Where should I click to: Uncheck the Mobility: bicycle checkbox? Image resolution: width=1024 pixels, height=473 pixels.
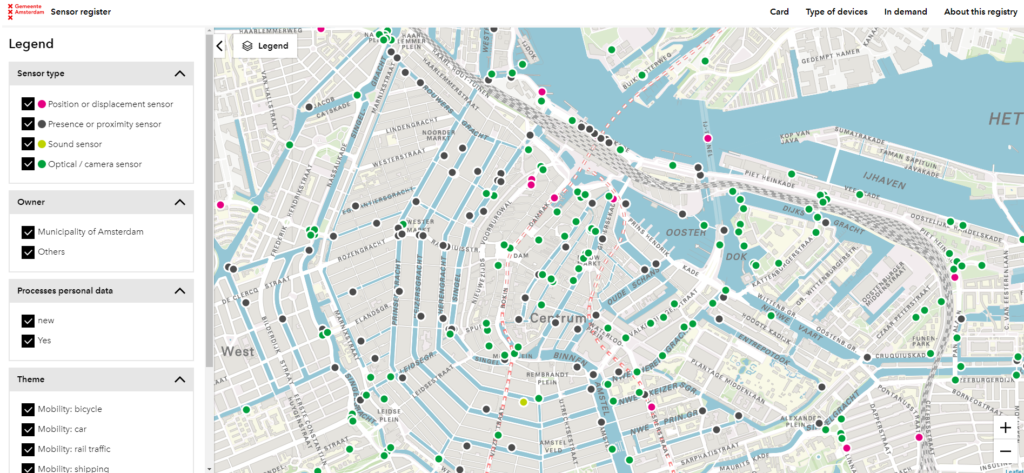point(28,409)
